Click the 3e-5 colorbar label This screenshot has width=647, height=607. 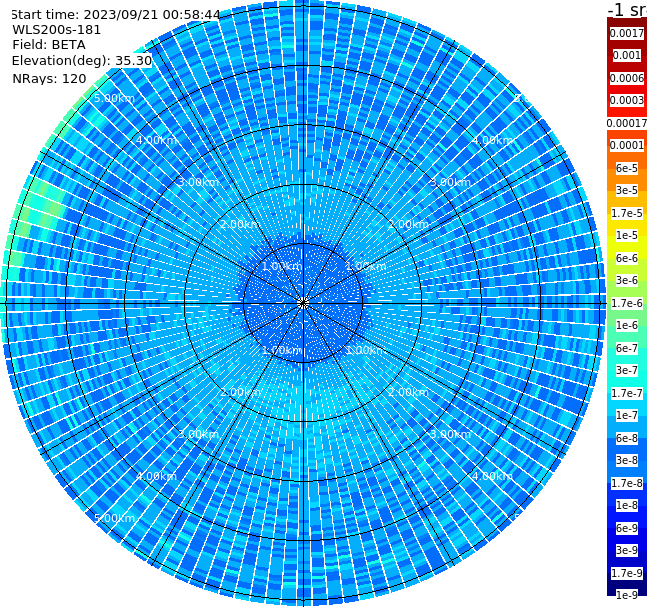coord(627,190)
